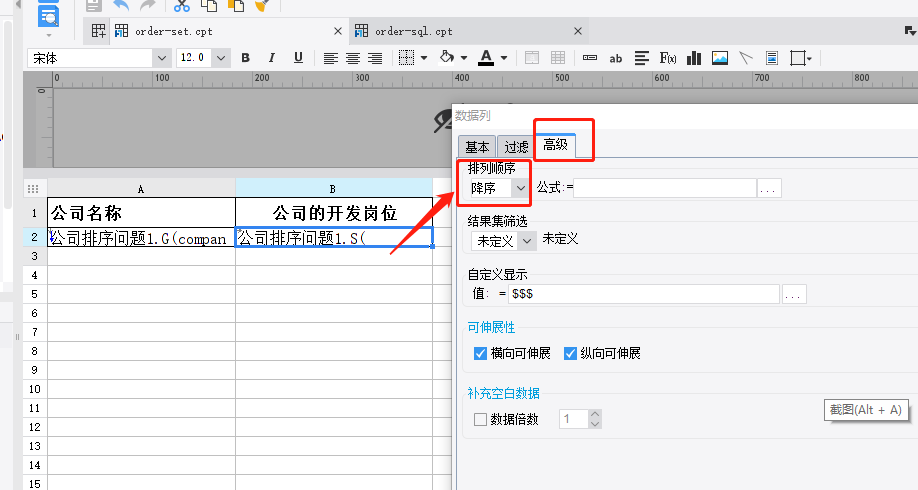Image resolution: width=918 pixels, height=490 pixels.
Task: Toggle underline formatting
Action: click(x=299, y=58)
